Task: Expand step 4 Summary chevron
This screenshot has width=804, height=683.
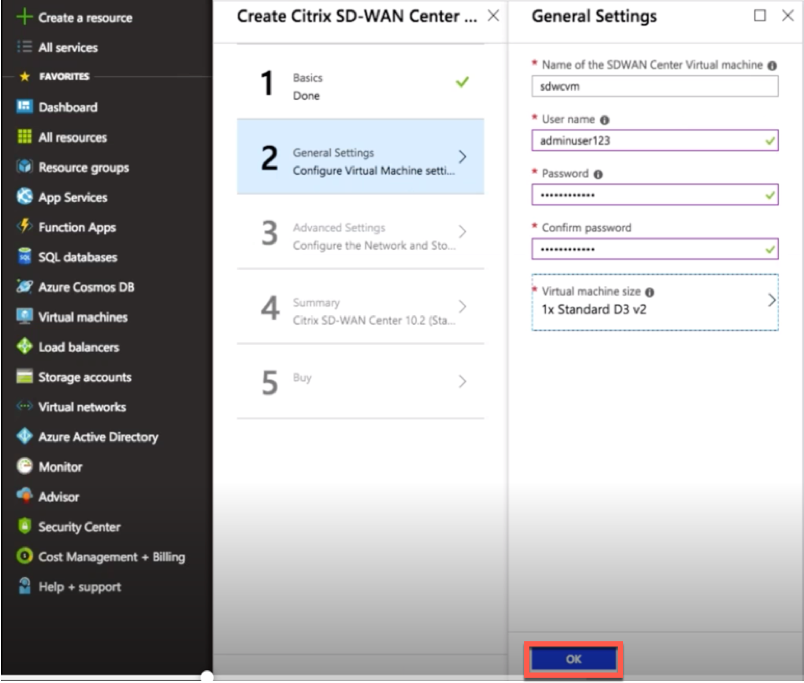Action: pos(462,307)
